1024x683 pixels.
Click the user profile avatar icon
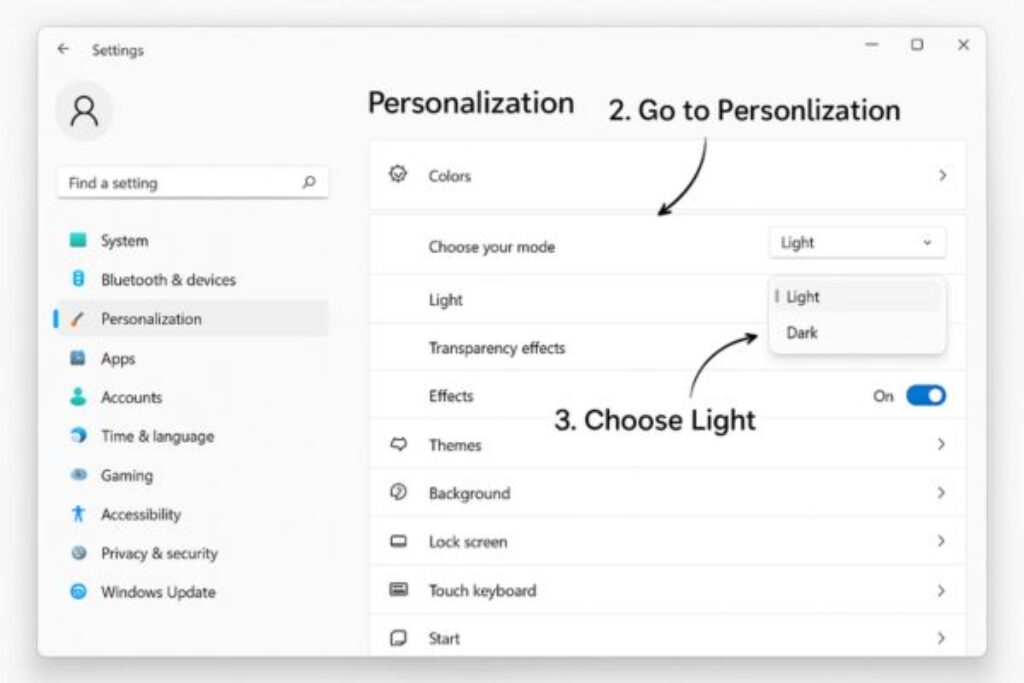pyautogui.click(x=84, y=111)
